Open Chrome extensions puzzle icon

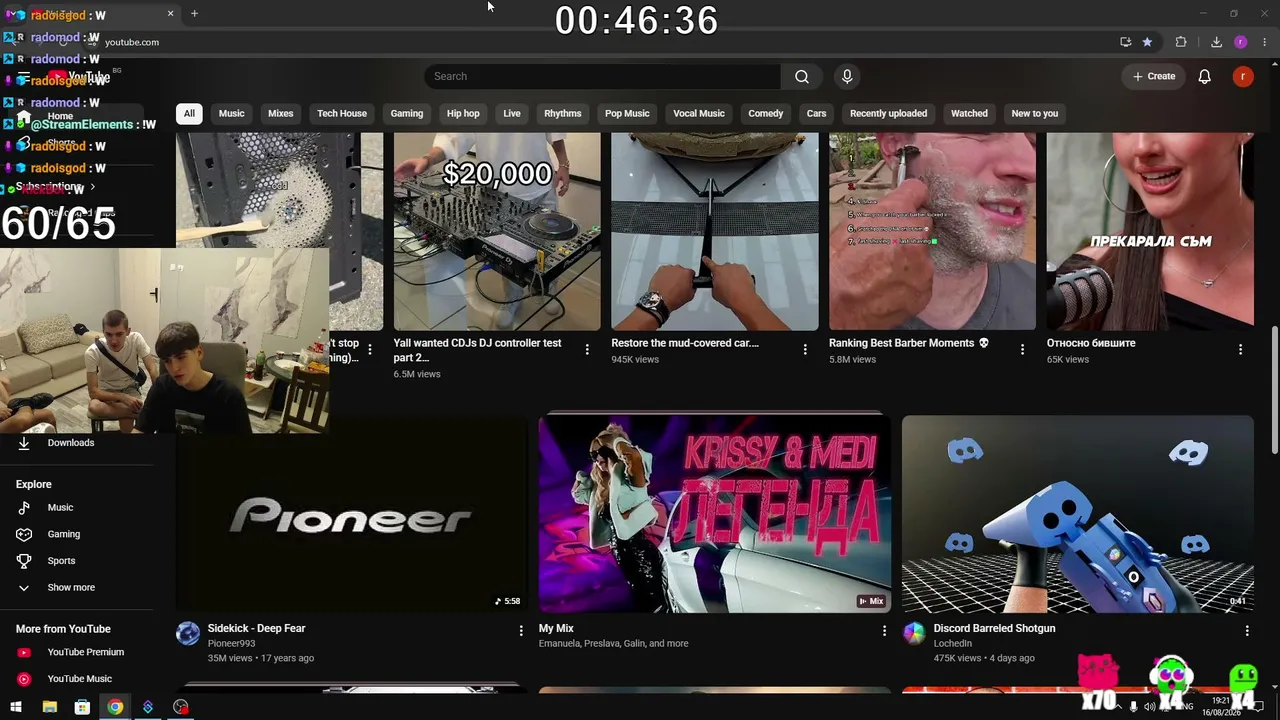(1181, 42)
